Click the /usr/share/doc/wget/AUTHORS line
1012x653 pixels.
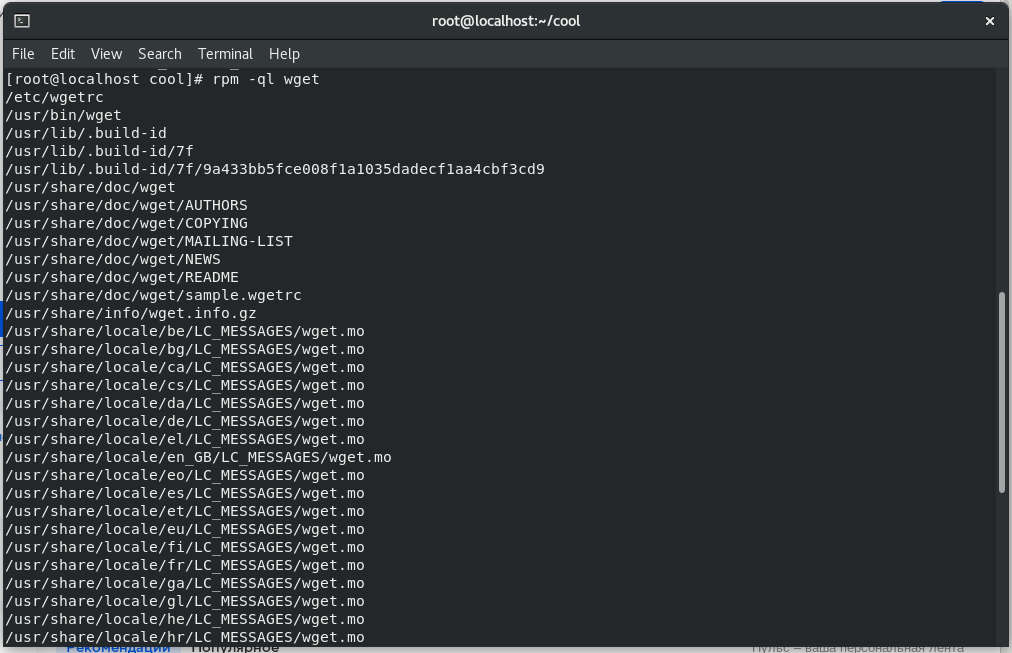coord(126,206)
